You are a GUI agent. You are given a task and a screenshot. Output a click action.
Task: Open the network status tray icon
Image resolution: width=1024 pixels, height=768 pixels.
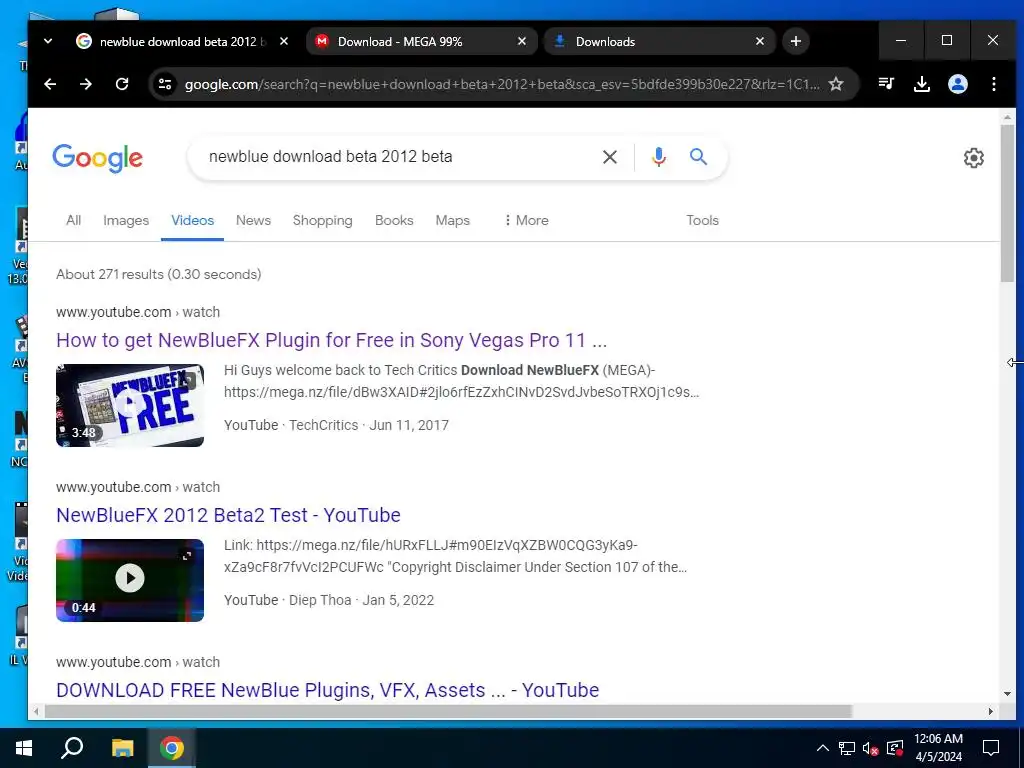pyautogui.click(x=847, y=748)
